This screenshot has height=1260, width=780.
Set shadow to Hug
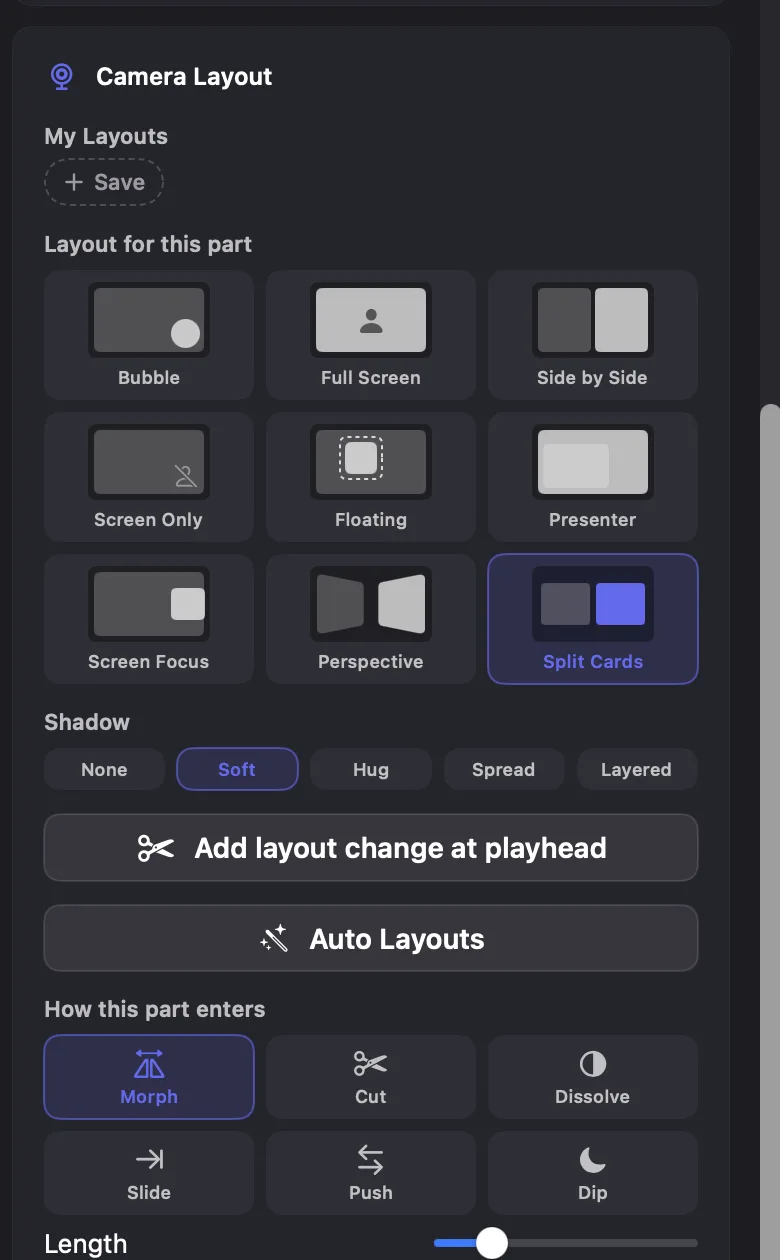pos(371,769)
